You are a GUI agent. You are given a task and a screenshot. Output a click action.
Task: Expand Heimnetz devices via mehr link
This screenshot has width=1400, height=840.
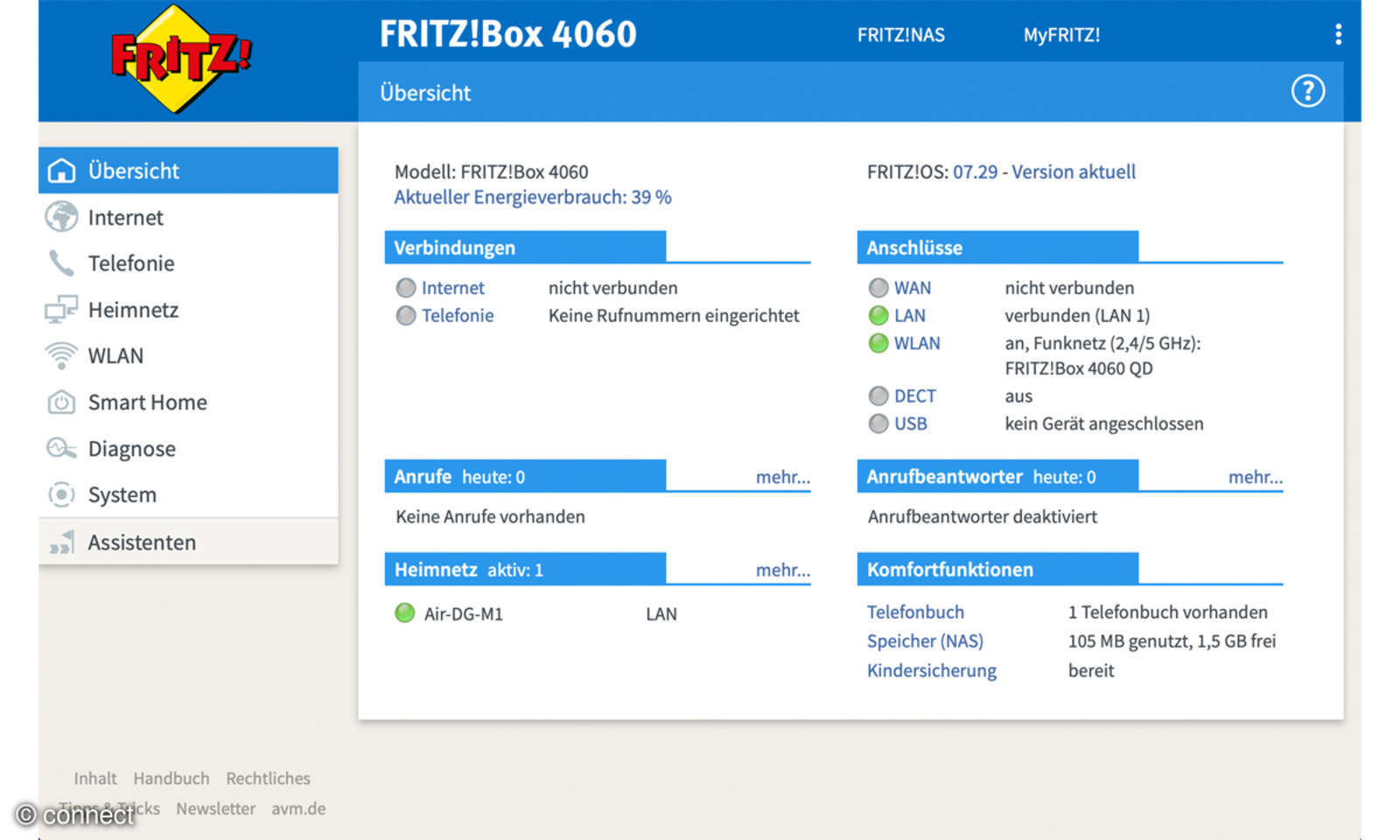(x=782, y=570)
